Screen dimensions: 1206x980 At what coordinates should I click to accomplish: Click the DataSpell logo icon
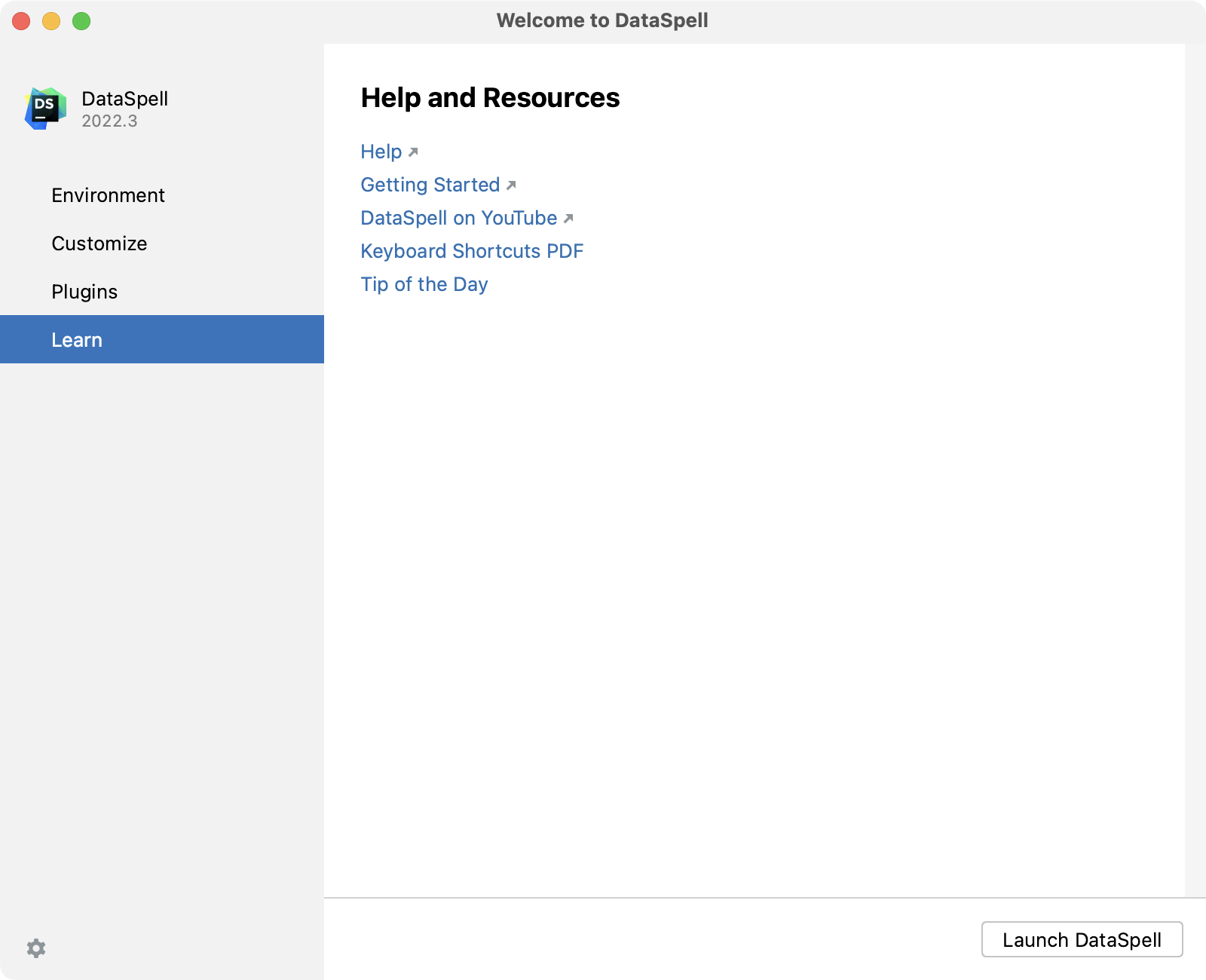pos(46,109)
